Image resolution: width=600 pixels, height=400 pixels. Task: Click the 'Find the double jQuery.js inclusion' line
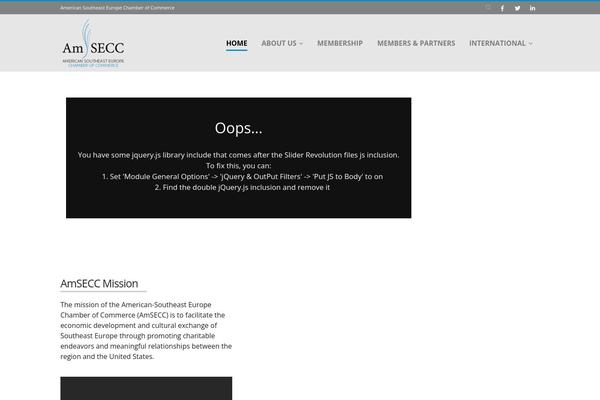tap(242, 187)
